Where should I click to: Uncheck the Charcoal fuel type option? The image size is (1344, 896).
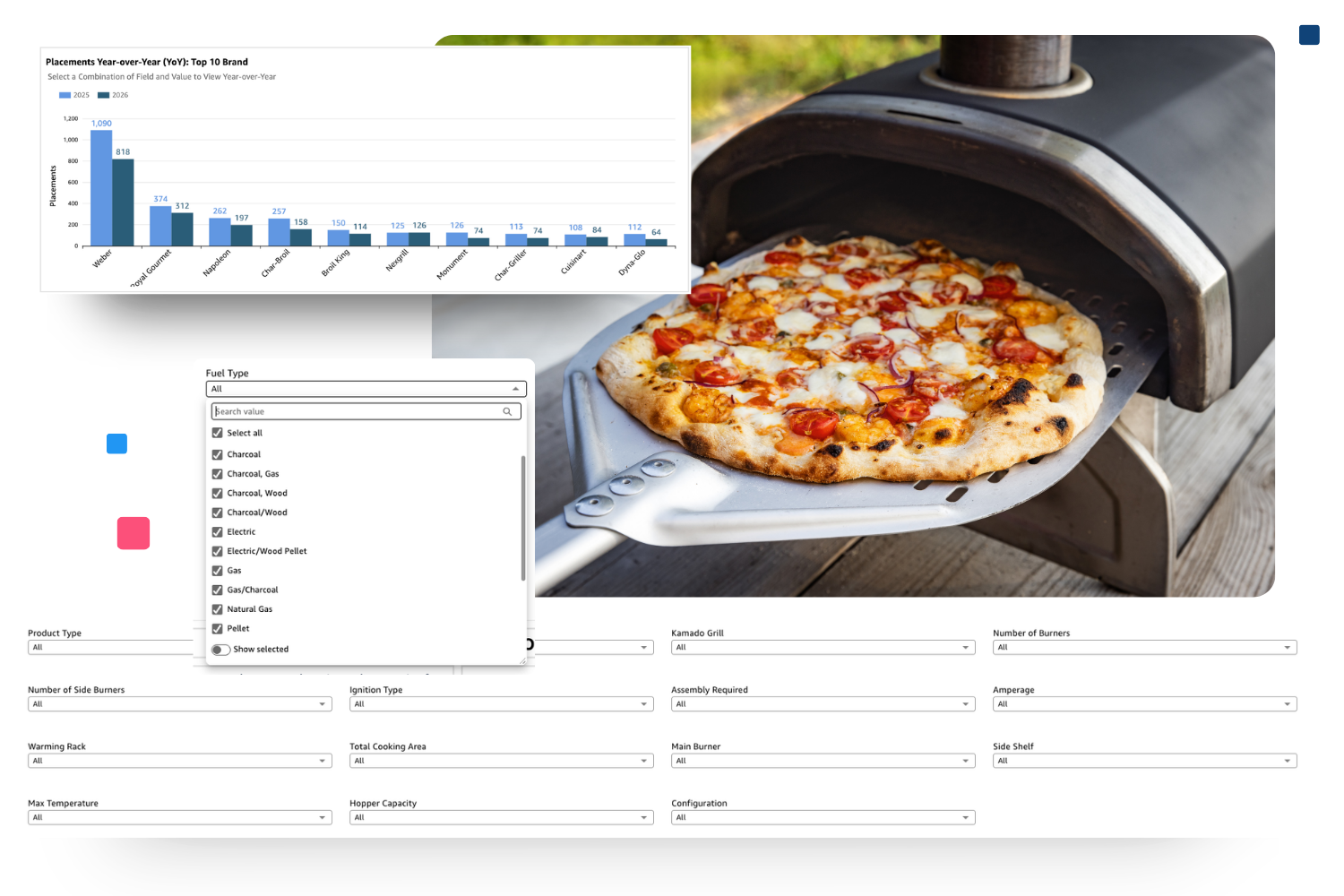218,454
